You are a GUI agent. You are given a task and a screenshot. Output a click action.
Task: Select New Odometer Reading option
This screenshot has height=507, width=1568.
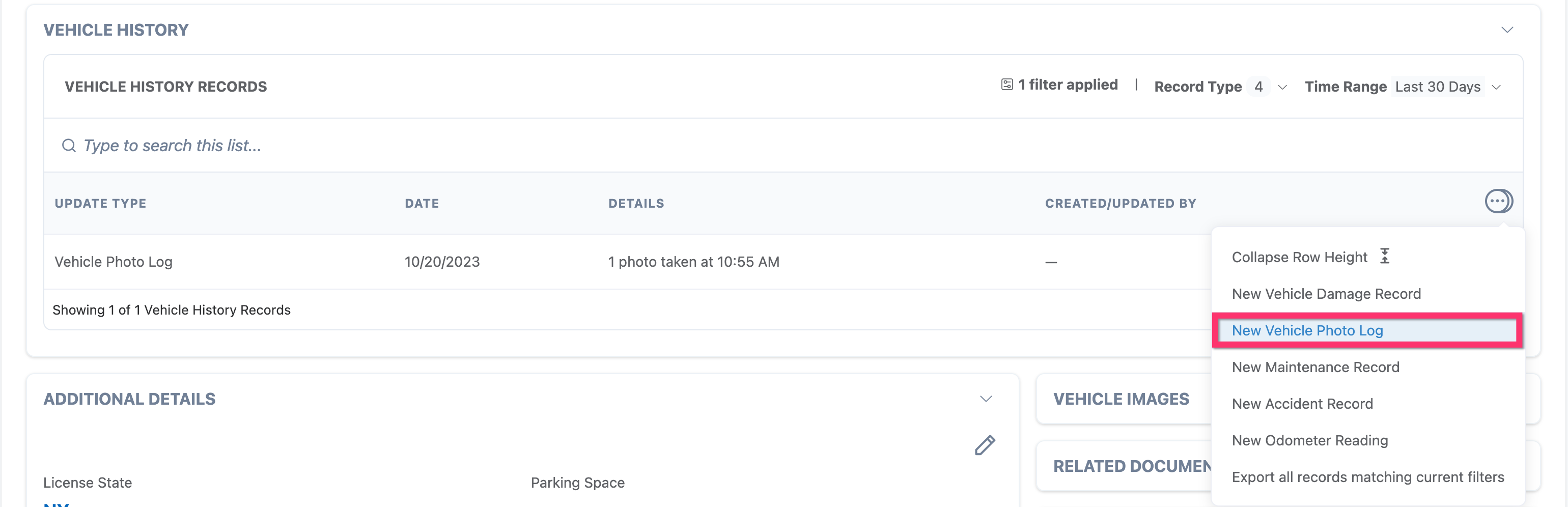1309,440
